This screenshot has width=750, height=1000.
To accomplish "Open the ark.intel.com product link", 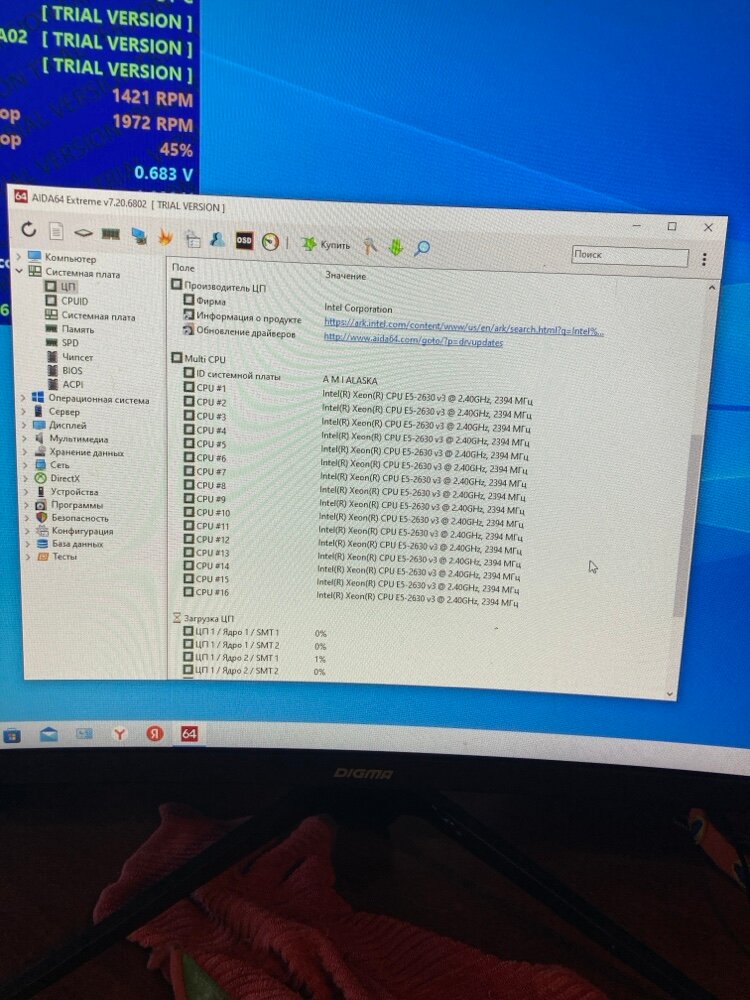I will tap(464, 327).
